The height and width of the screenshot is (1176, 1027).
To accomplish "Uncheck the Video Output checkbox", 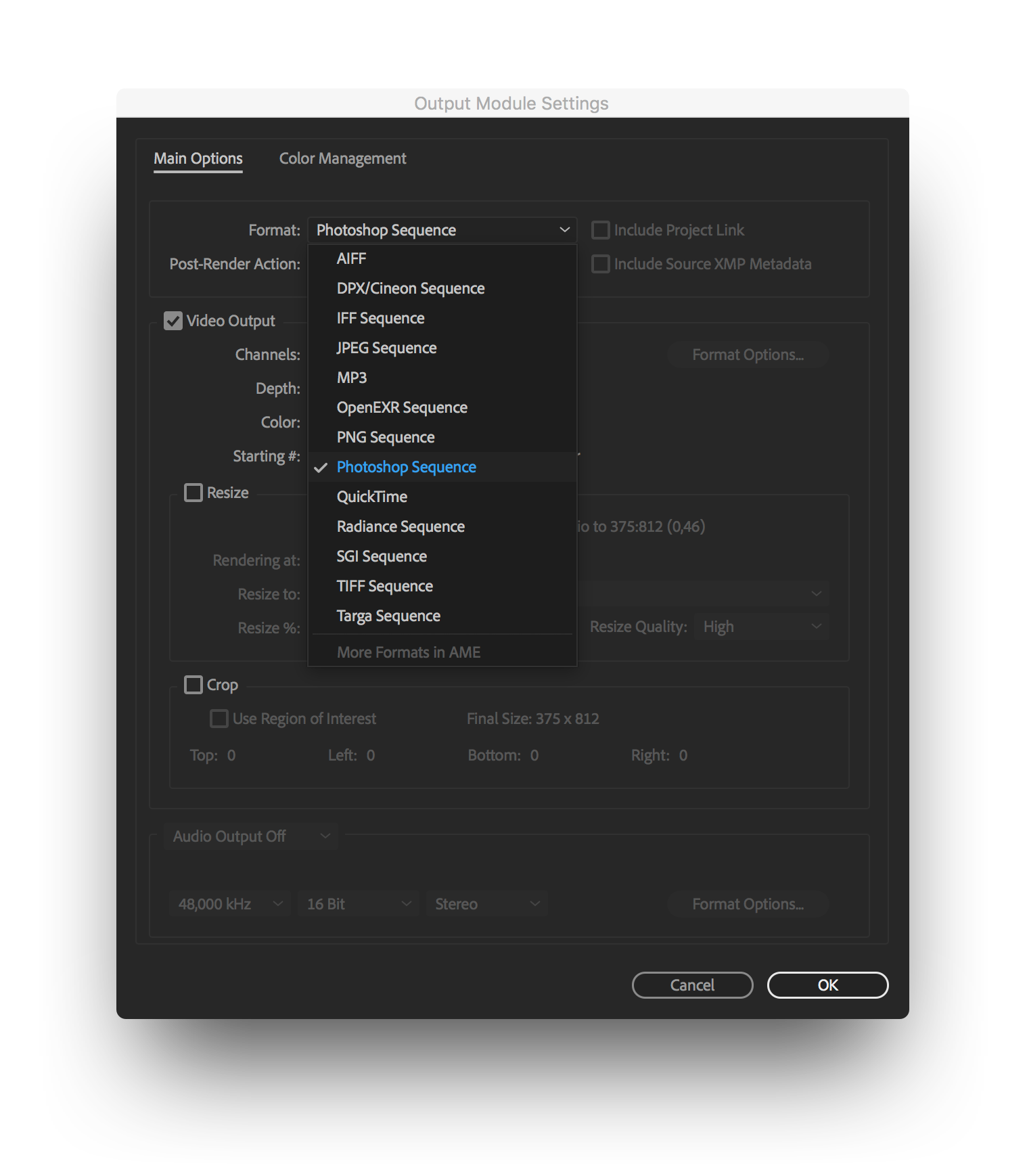I will pyautogui.click(x=173, y=321).
